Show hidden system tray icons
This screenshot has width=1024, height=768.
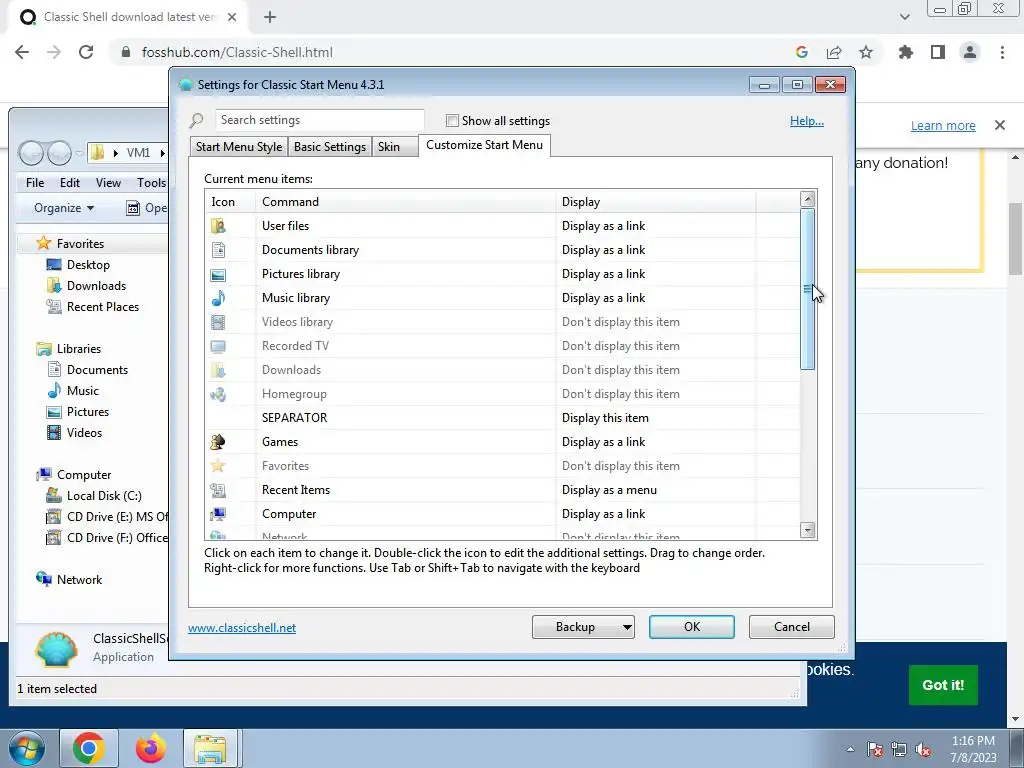point(850,749)
